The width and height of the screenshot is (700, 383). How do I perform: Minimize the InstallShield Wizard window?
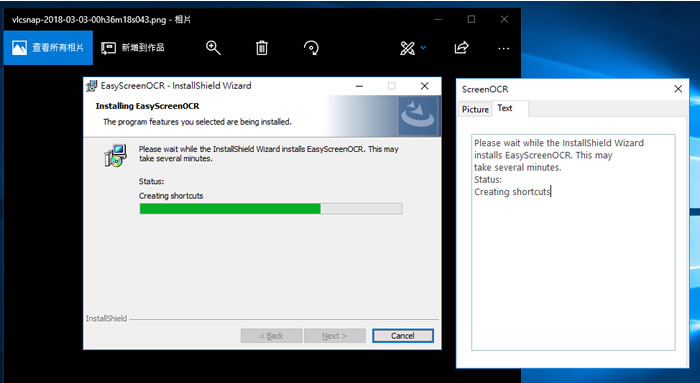(x=359, y=86)
